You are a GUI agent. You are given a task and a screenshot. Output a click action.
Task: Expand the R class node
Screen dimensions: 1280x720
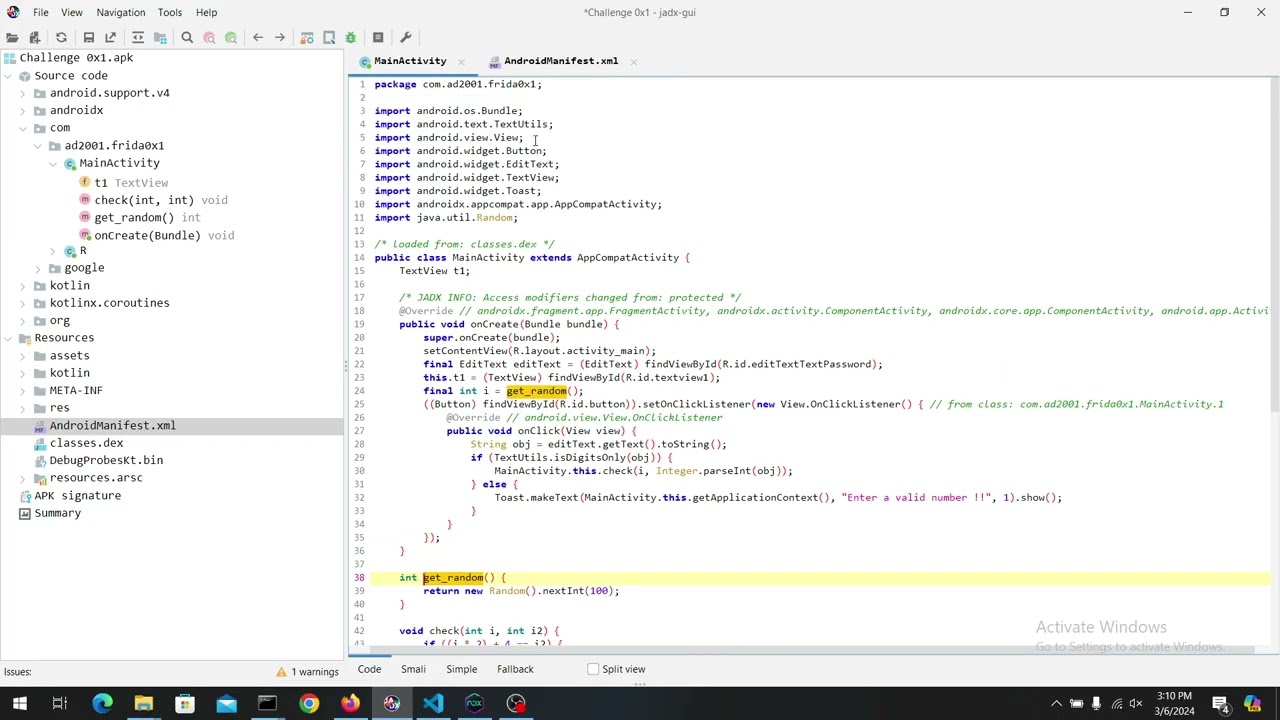click(53, 251)
